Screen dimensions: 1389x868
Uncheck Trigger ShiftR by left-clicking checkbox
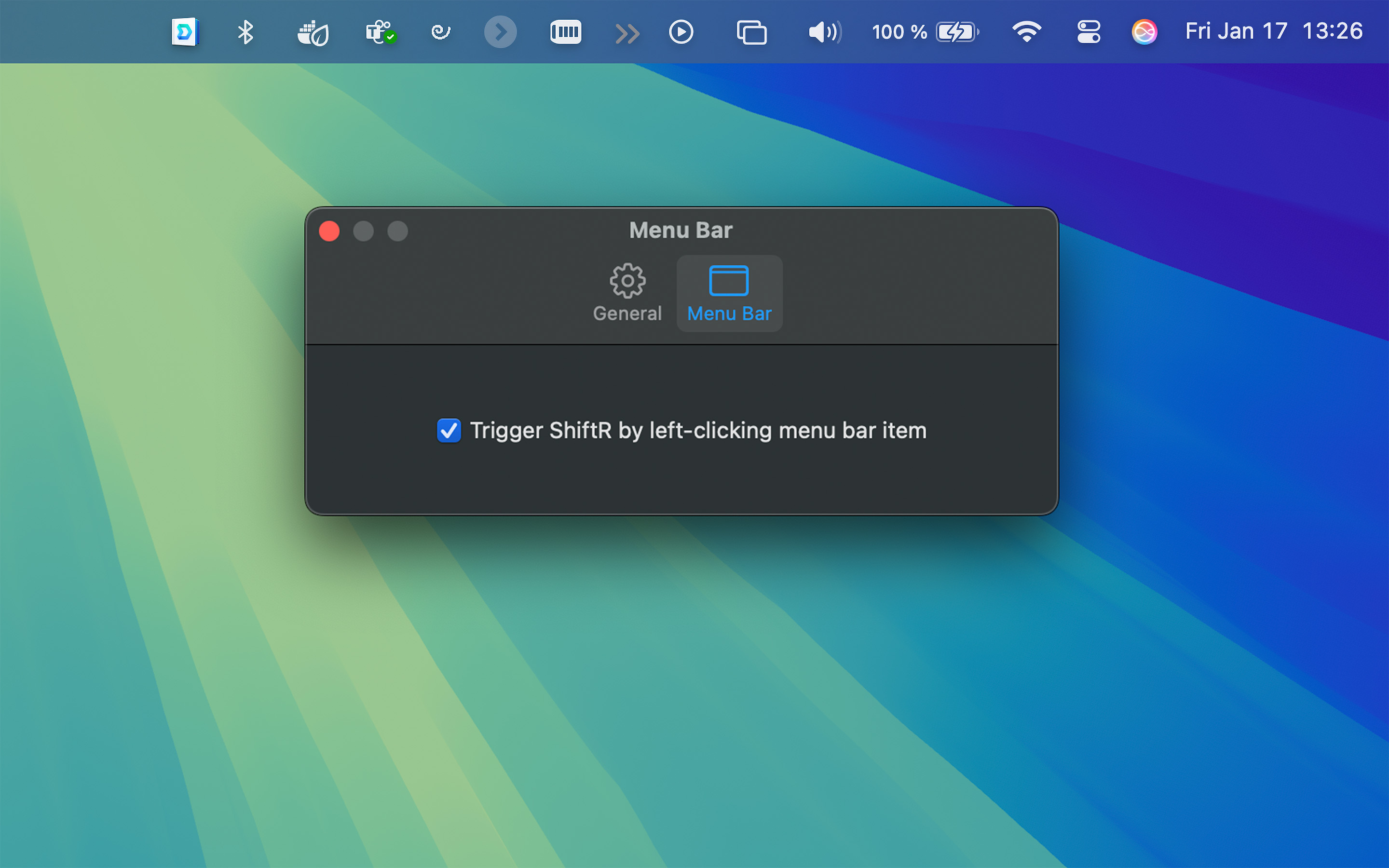[448, 431]
